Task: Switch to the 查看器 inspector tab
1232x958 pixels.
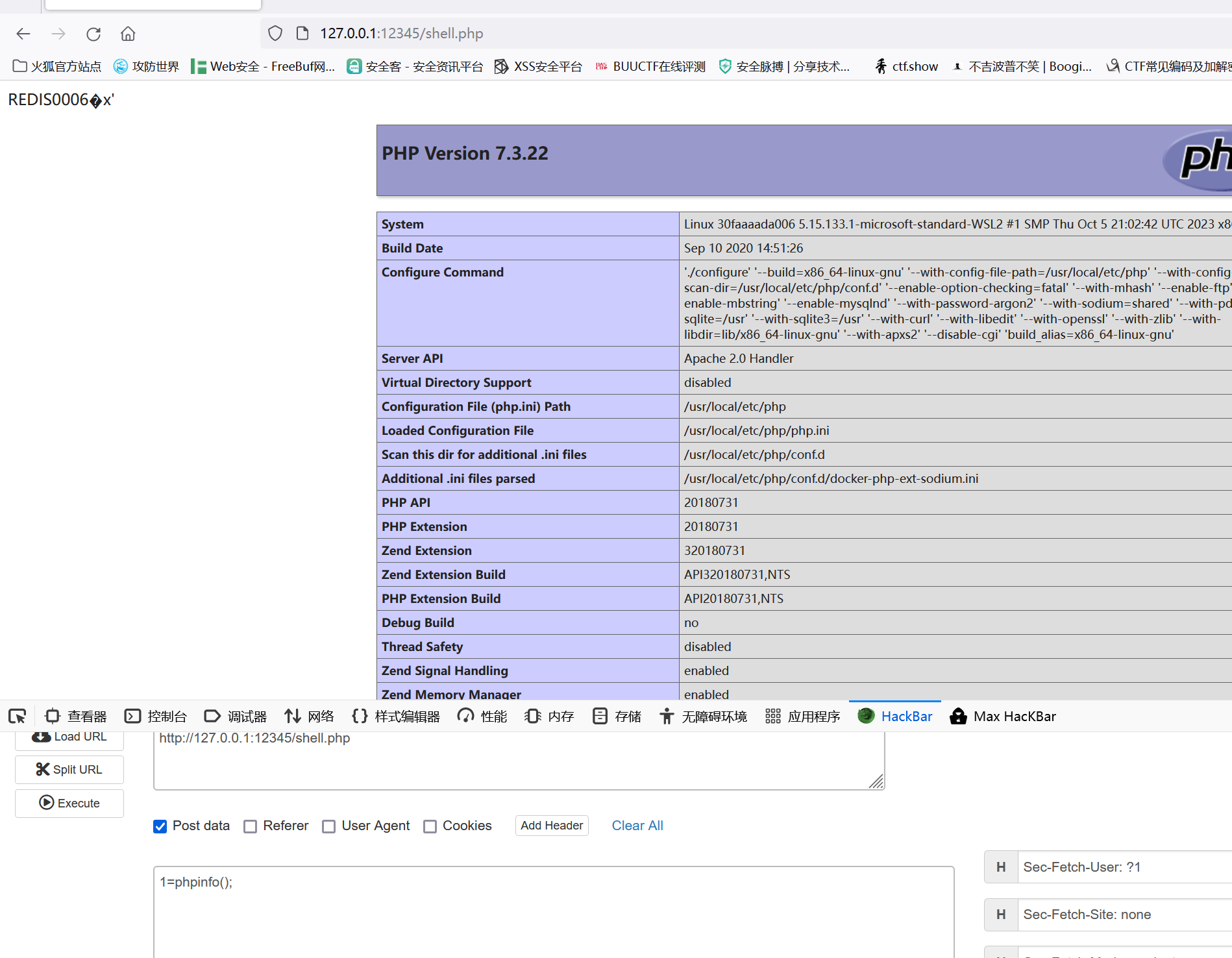Action: pos(76,716)
